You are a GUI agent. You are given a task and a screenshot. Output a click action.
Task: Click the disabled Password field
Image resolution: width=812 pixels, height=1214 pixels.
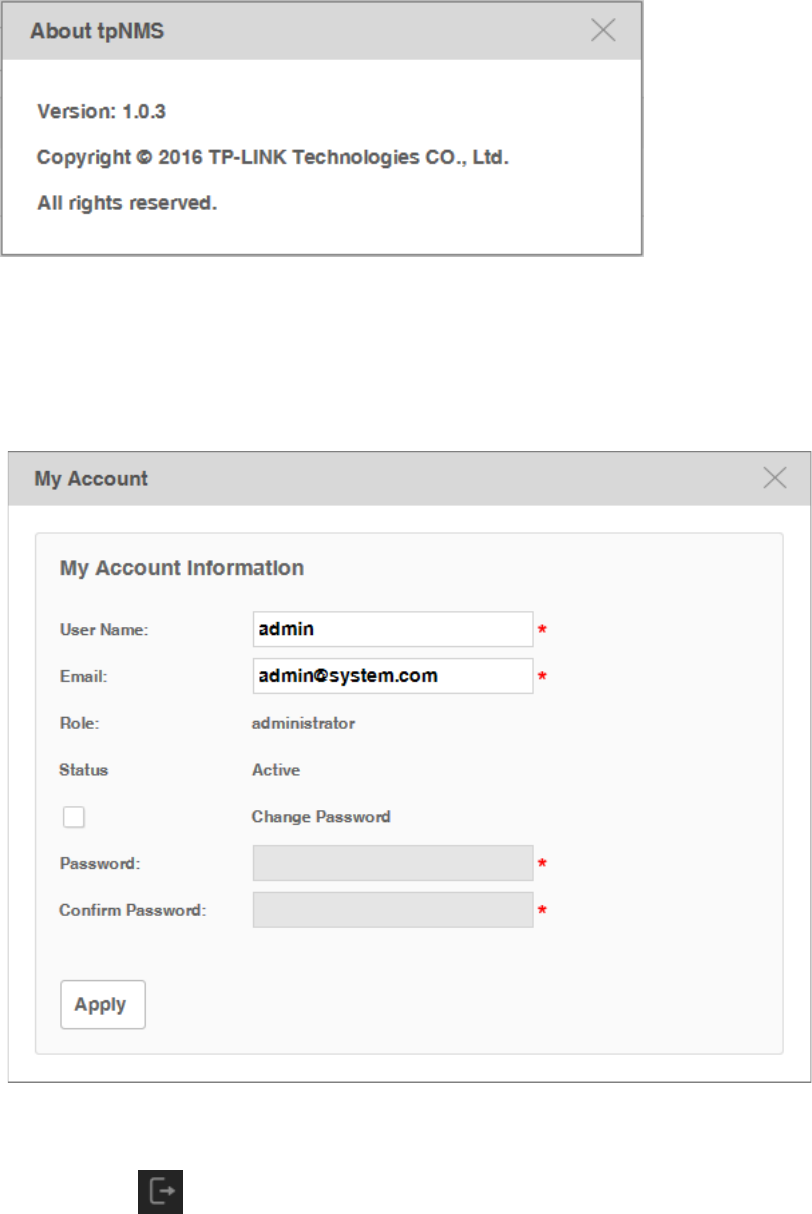click(x=392, y=863)
